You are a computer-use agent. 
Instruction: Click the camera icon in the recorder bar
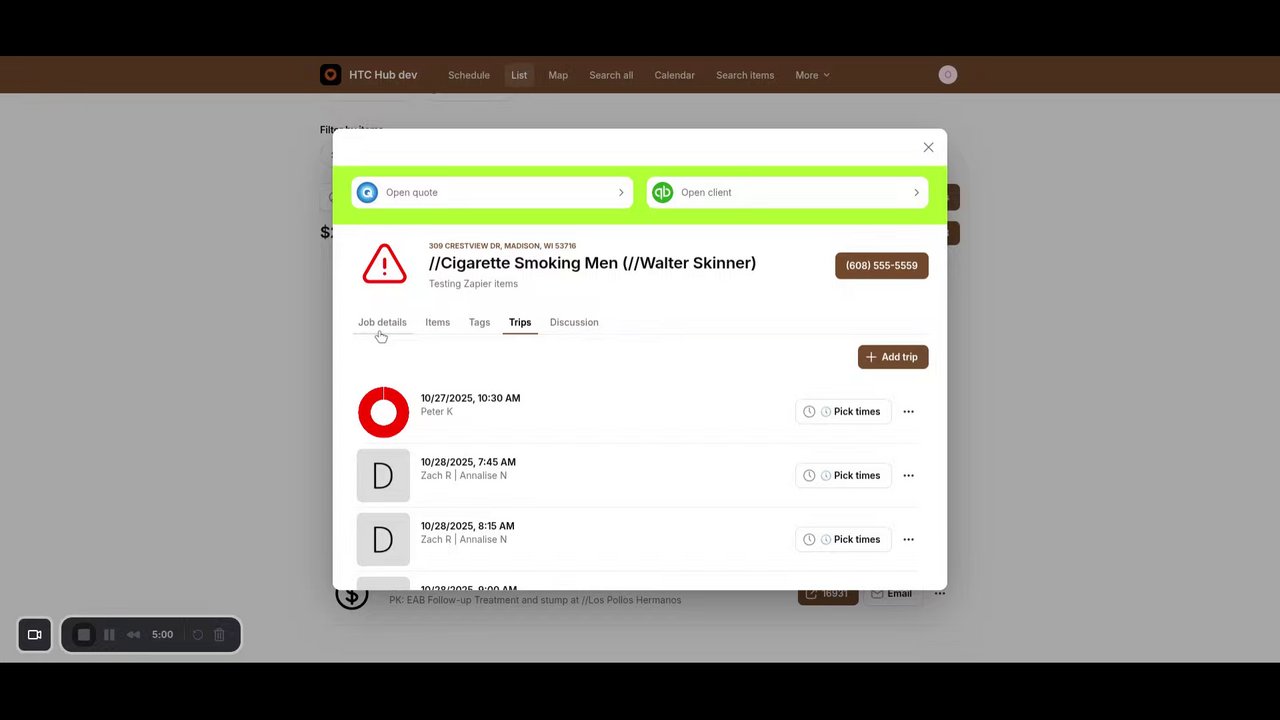click(x=34, y=635)
